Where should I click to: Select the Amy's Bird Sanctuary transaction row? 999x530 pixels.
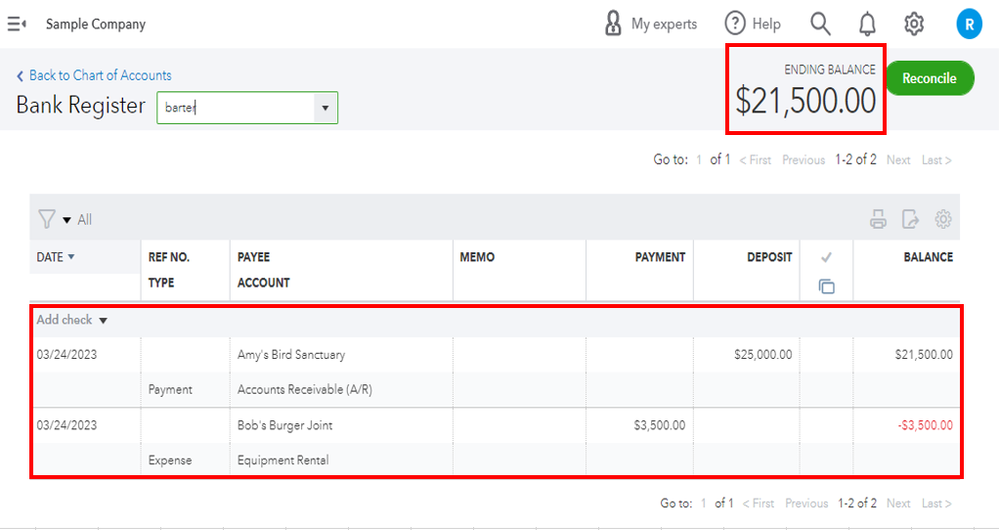click(x=291, y=355)
